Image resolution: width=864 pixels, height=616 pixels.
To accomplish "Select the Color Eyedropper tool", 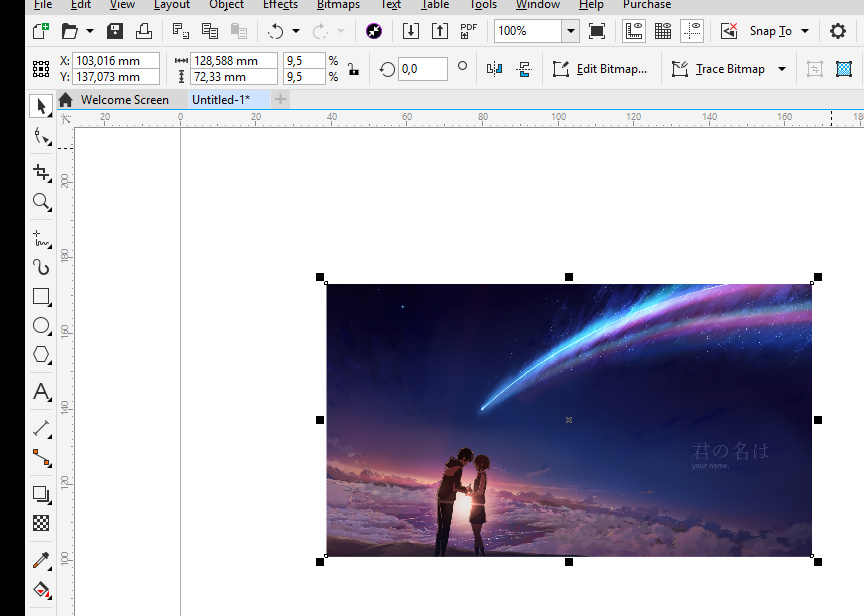I will point(41,560).
